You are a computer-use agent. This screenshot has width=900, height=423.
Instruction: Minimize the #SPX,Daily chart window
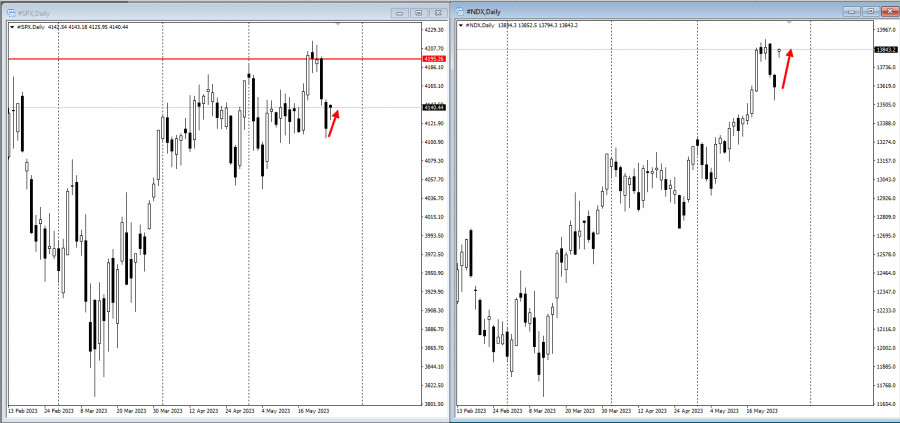pyautogui.click(x=400, y=13)
